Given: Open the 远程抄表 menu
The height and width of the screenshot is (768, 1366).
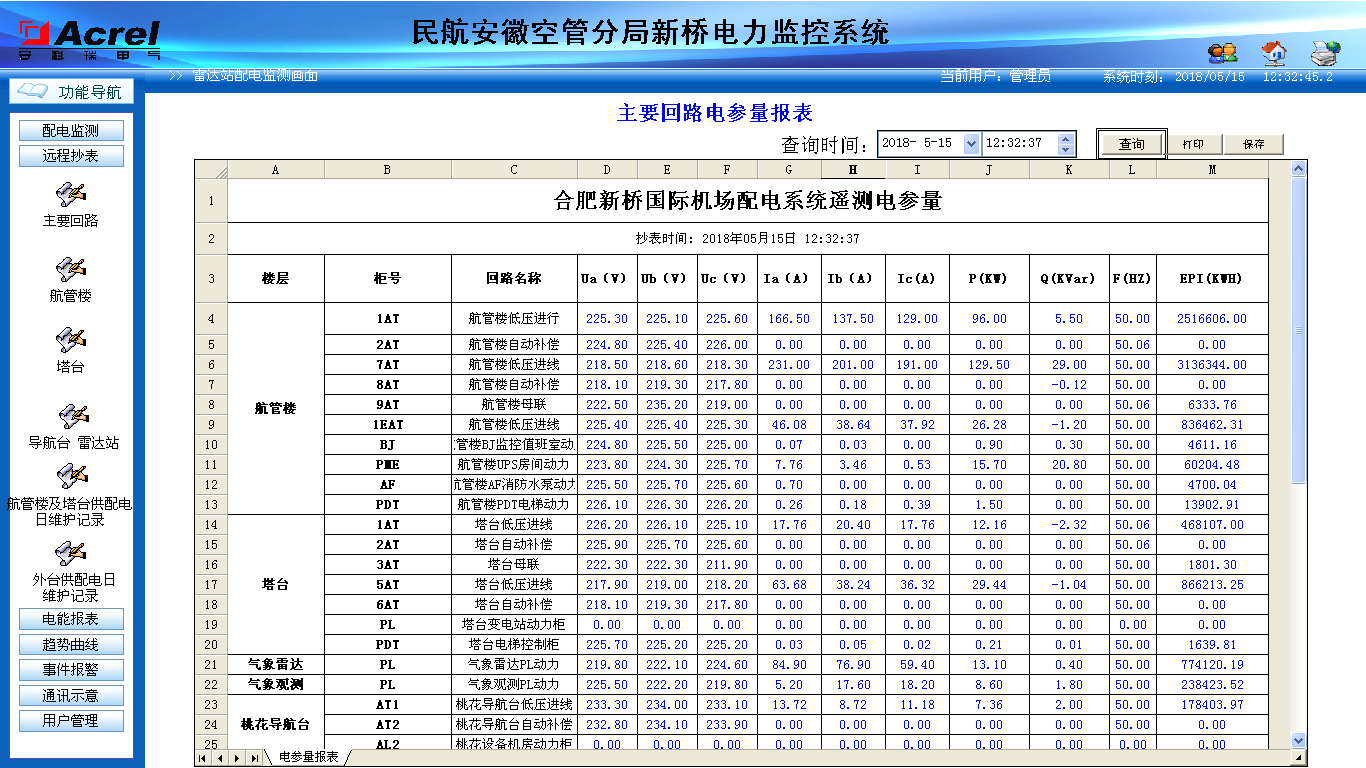Looking at the screenshot, I should tap(70, 156).
